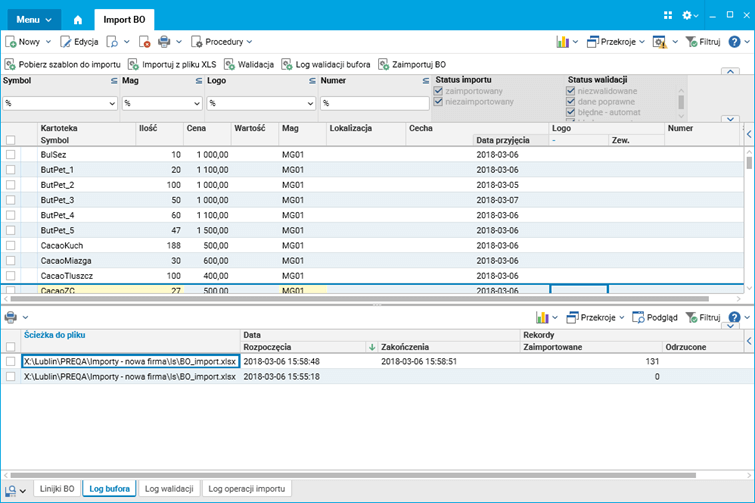Click the Nowy (new record) button
This screenshot has width=755, height=503.
[28, 42]
